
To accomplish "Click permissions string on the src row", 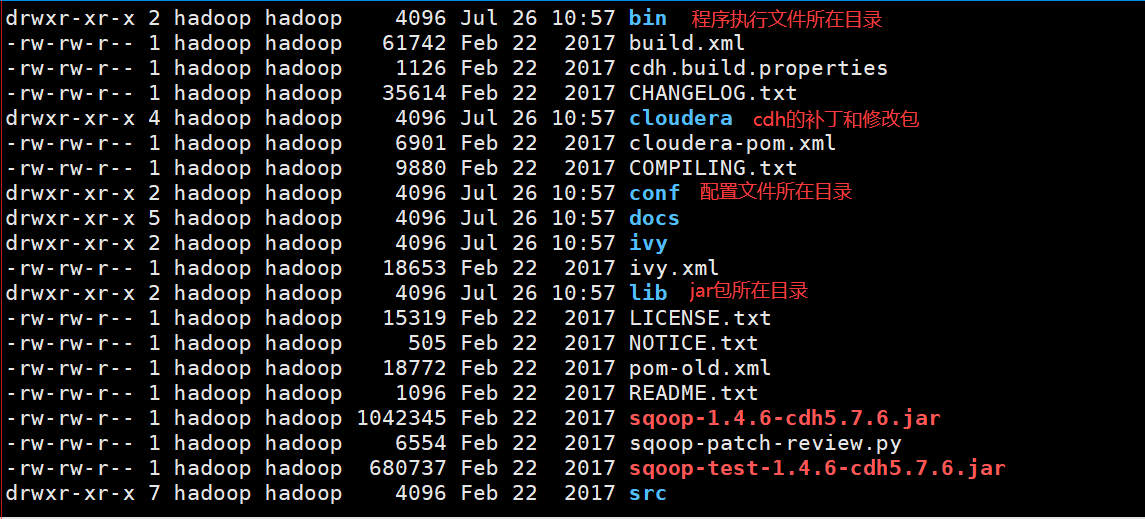I will 70,493.
